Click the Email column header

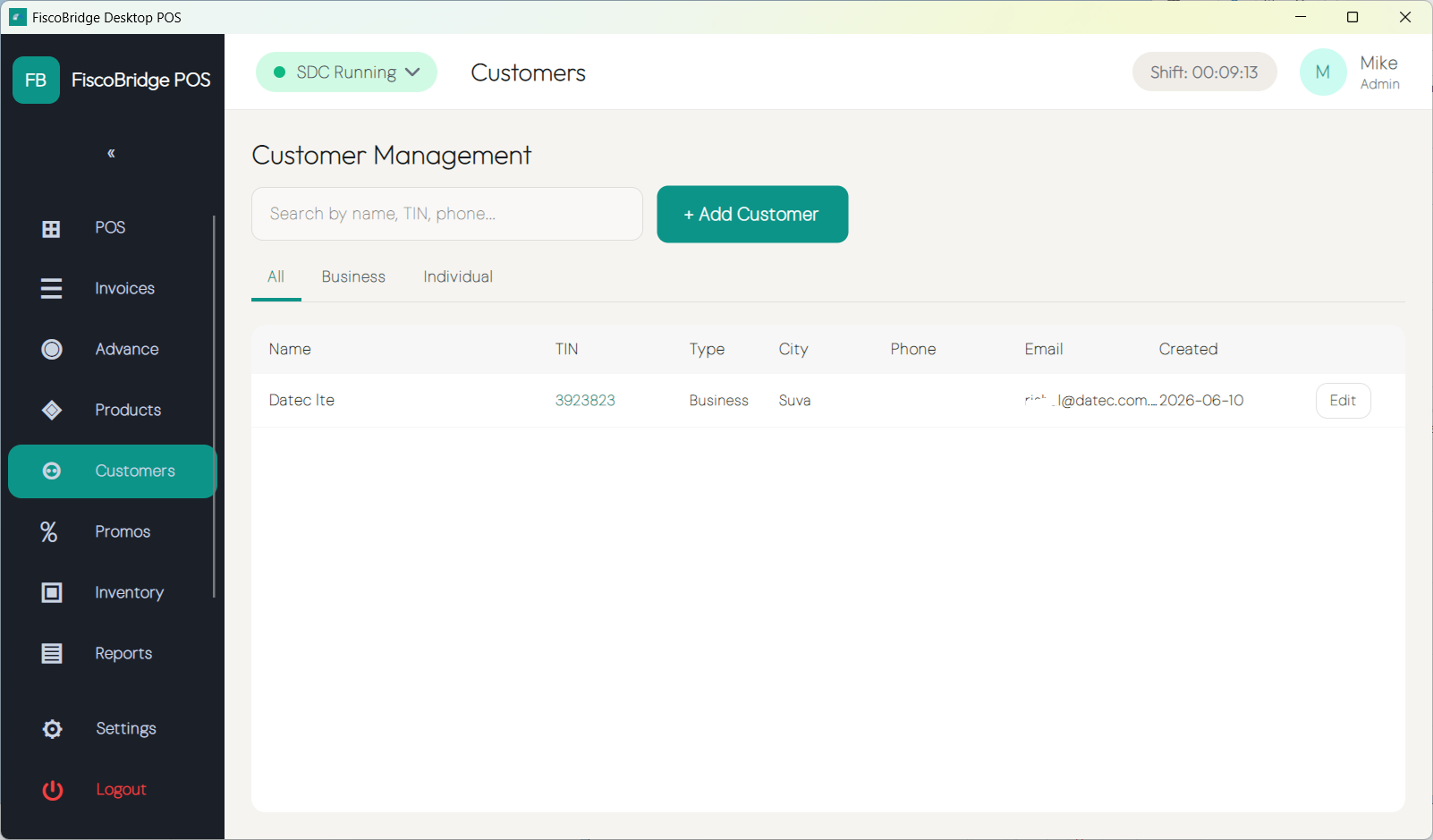(1044, 349)
